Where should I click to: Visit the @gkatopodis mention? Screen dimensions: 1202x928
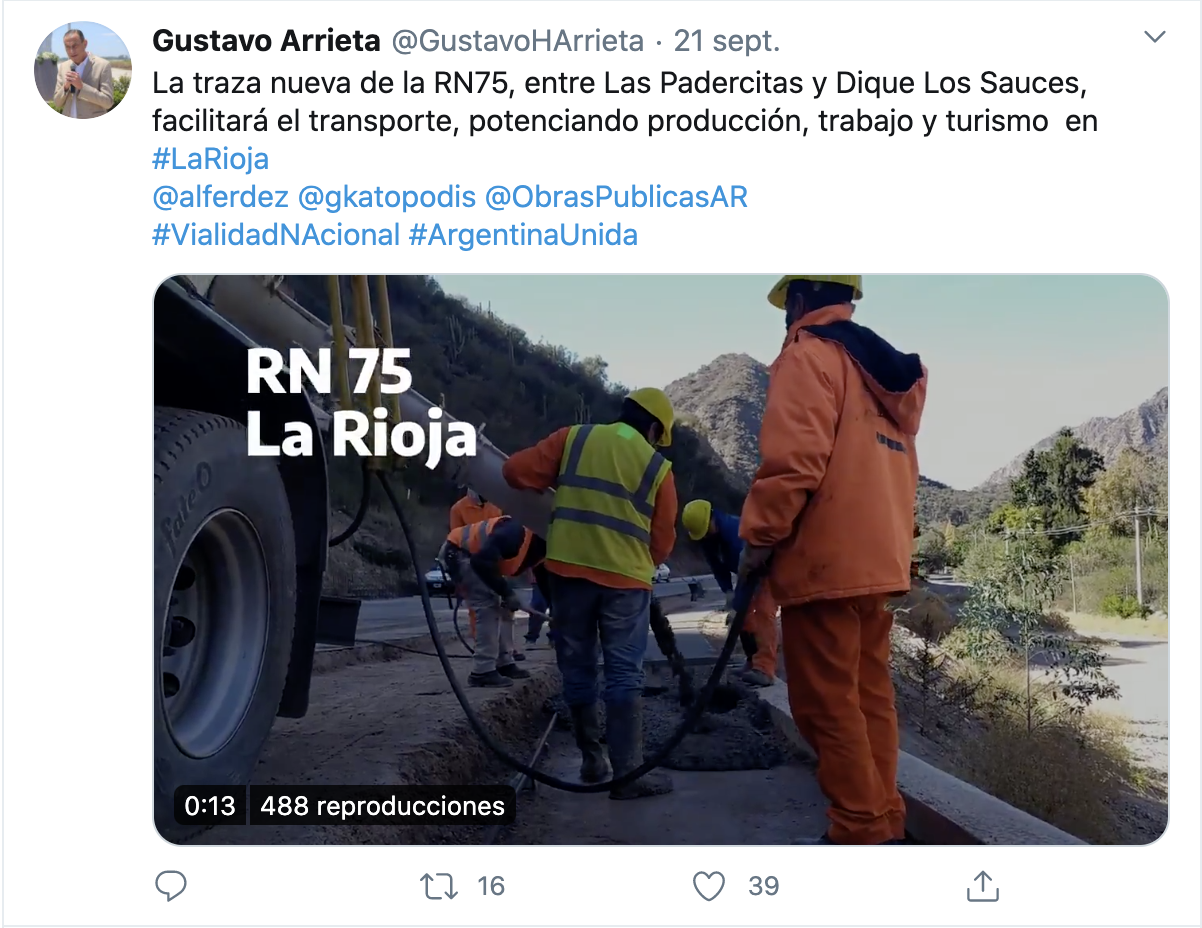click(x=388, y=197)
